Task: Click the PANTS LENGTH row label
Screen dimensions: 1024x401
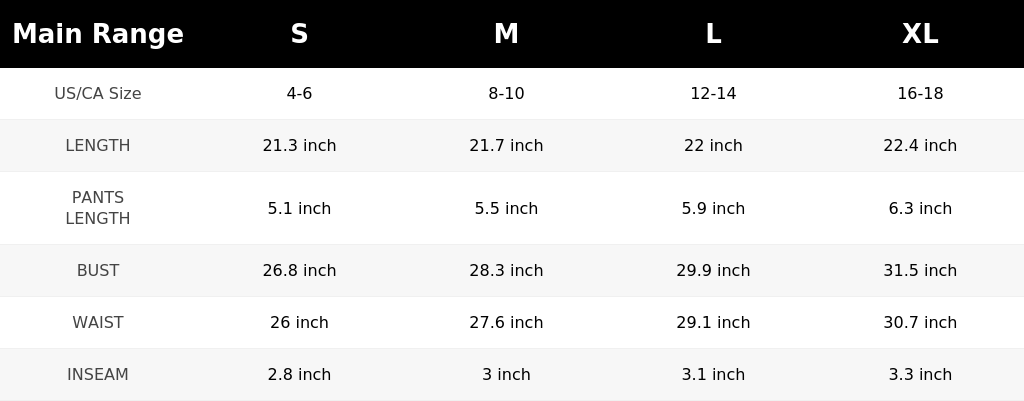Action: click(x=98, y=208)
